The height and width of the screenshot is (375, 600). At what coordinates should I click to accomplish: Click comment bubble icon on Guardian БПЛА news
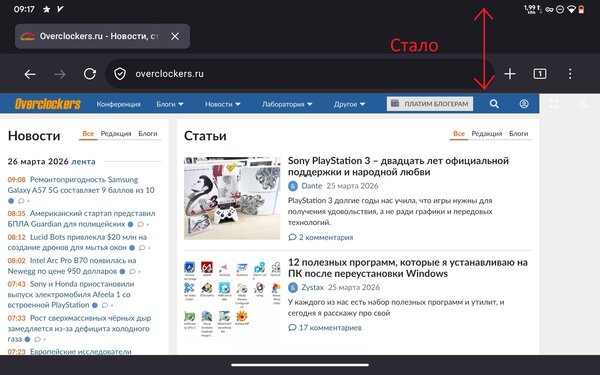click(141, 224)
